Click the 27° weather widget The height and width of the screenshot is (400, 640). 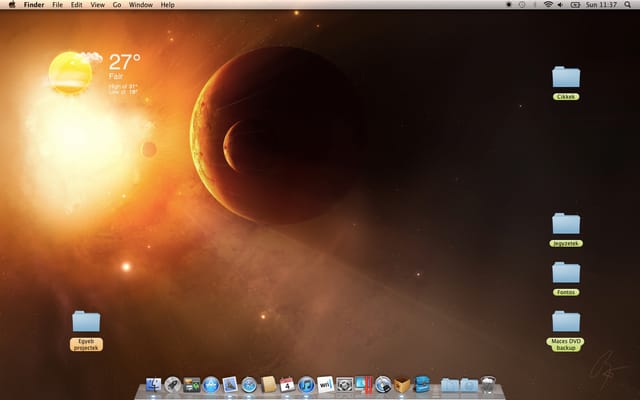[95, 73]
